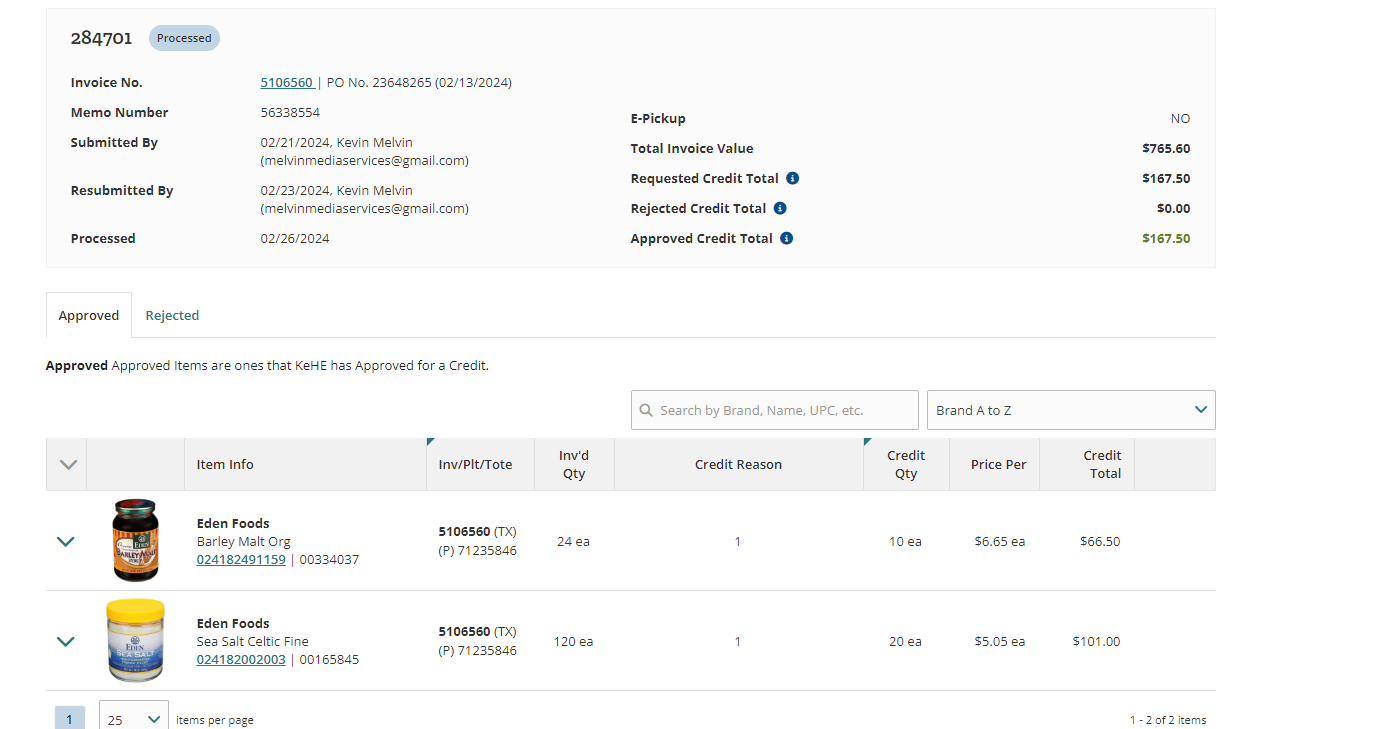Click the info icon beside Rejected Credit Total
The image size is (1381, 729).
coord(780,208)
